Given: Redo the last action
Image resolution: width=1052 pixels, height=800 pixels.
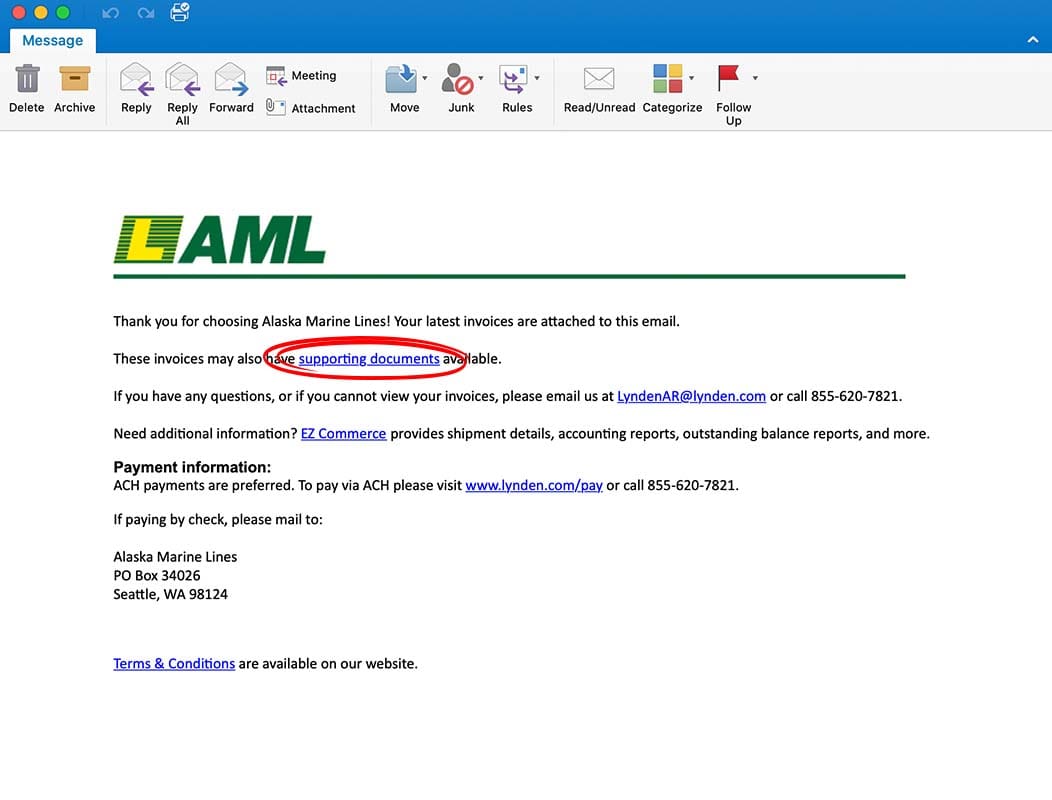Looking at the screenshot, I should click(146, 13).
